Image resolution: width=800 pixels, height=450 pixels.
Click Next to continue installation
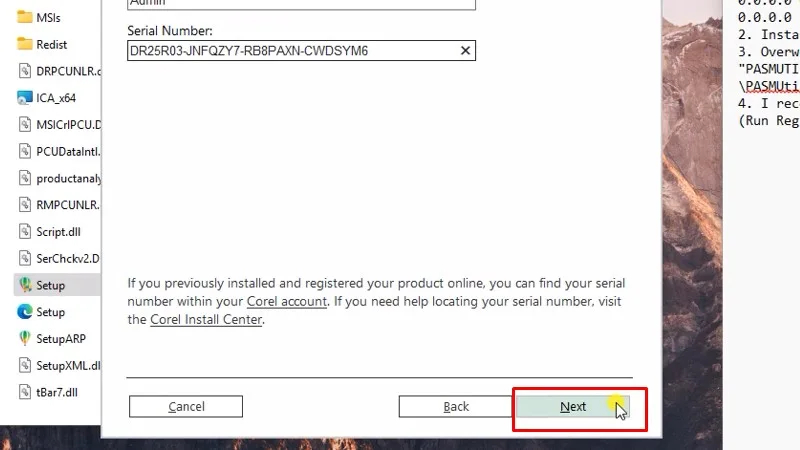click(x=573, y=406)
